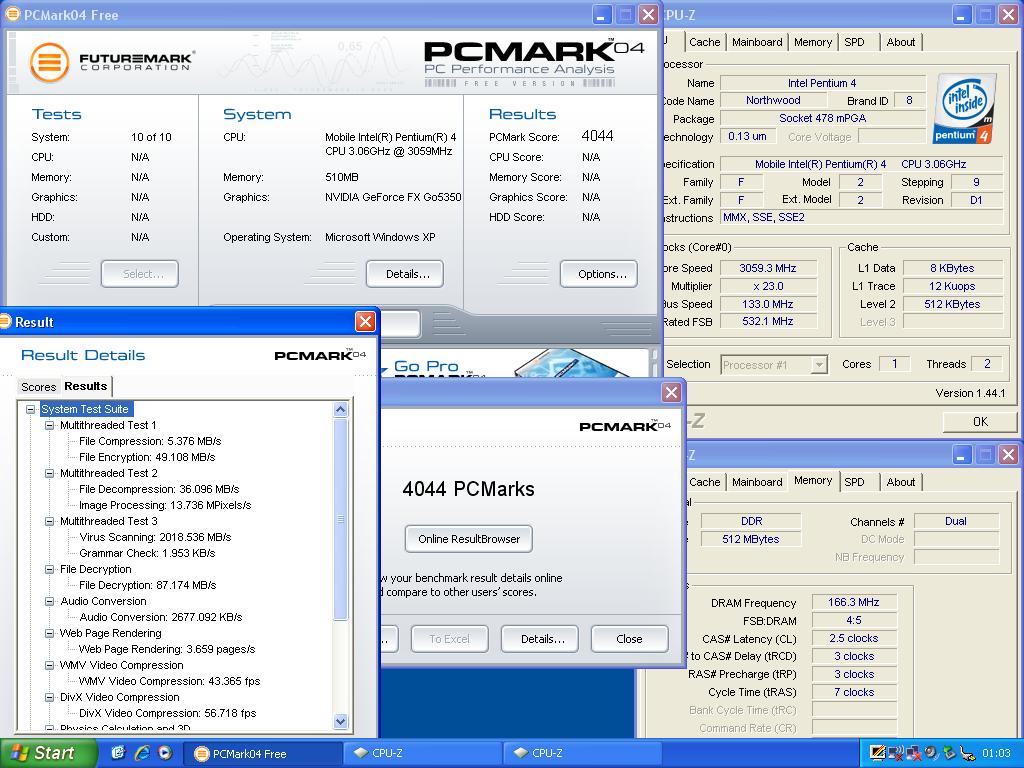Click the Show Desktop quick launch icon
The width and height of the screenshot is (1024, 768).
[118, 753]
